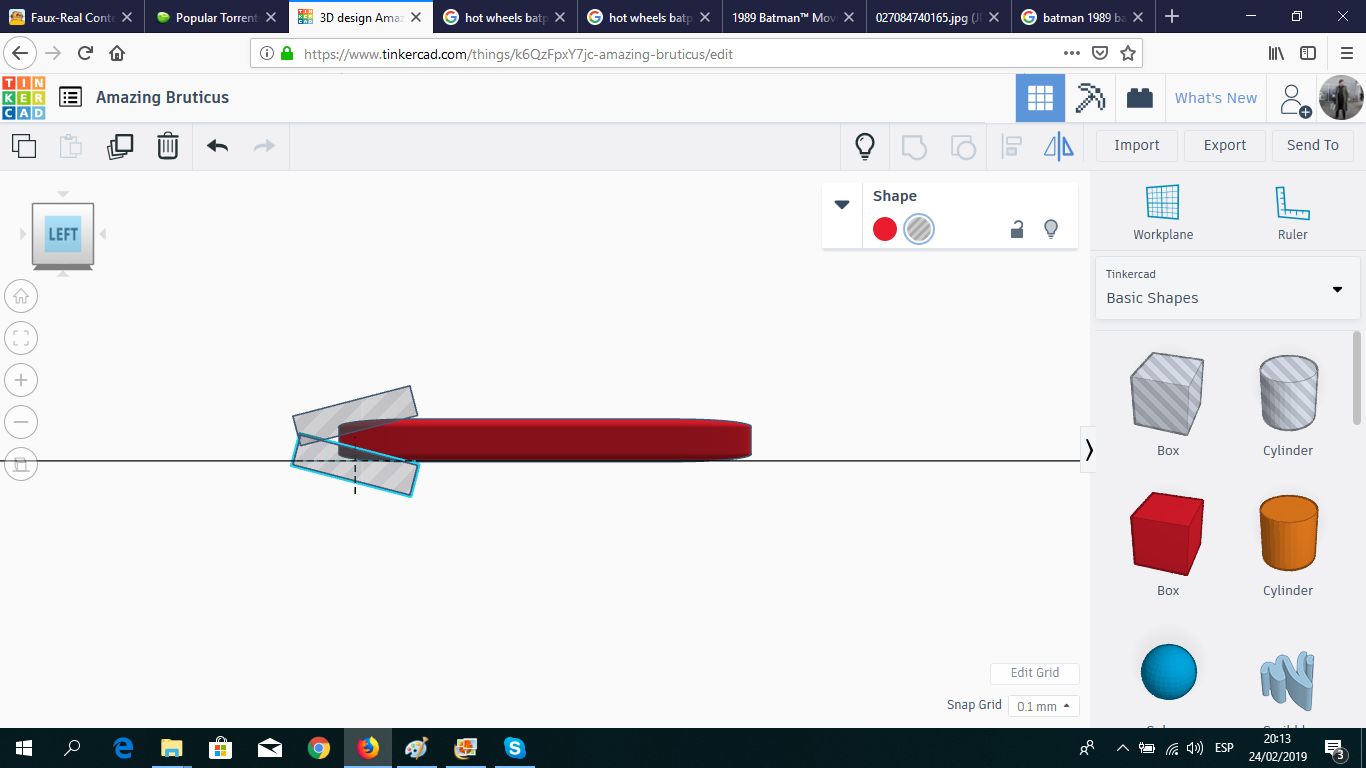Click the Tinkercad logo
Image resolution: width=1366 pixels, height=768 pixels.
[x=23, y=98]
